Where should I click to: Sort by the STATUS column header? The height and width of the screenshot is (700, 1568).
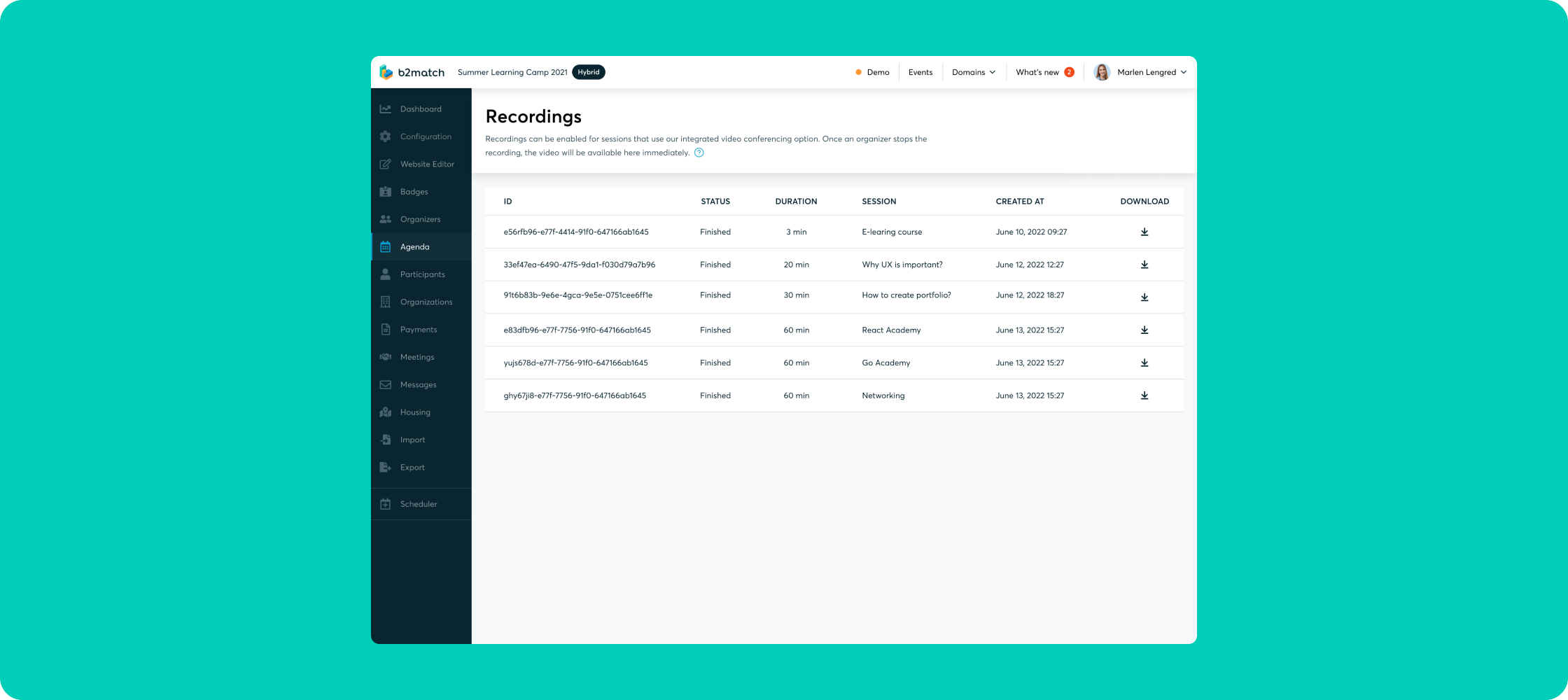click(x=715, y=202)
